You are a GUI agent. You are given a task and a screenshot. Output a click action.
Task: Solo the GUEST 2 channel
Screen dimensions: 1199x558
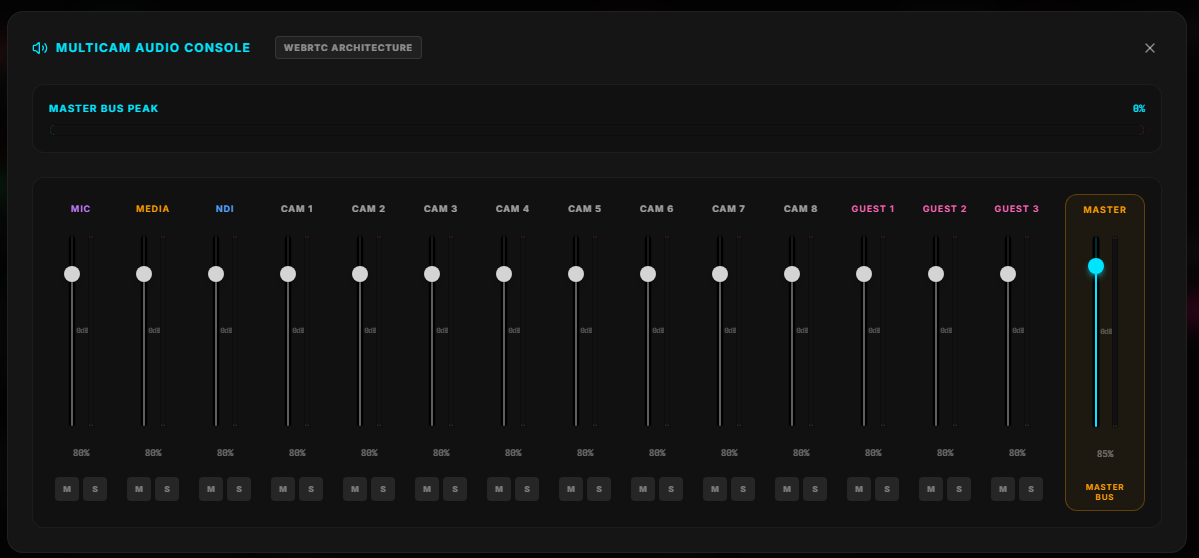click(x=959, y=489)
